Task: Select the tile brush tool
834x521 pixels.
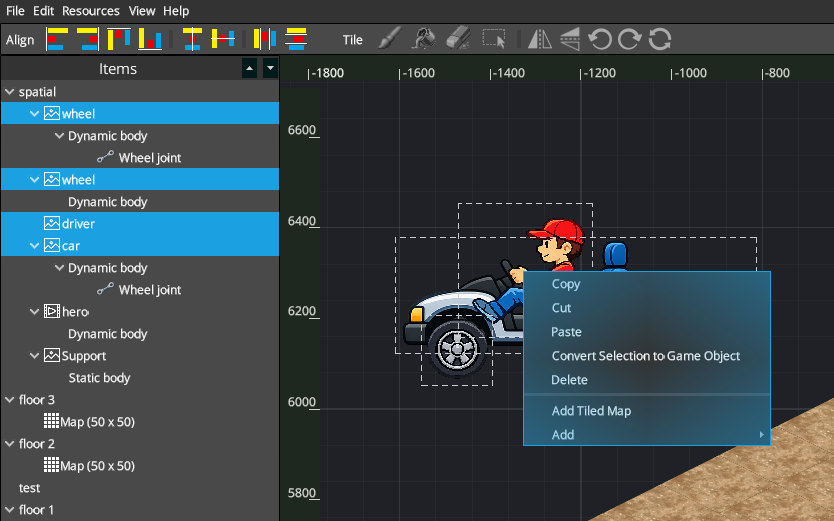Action: tap(390, 39)
